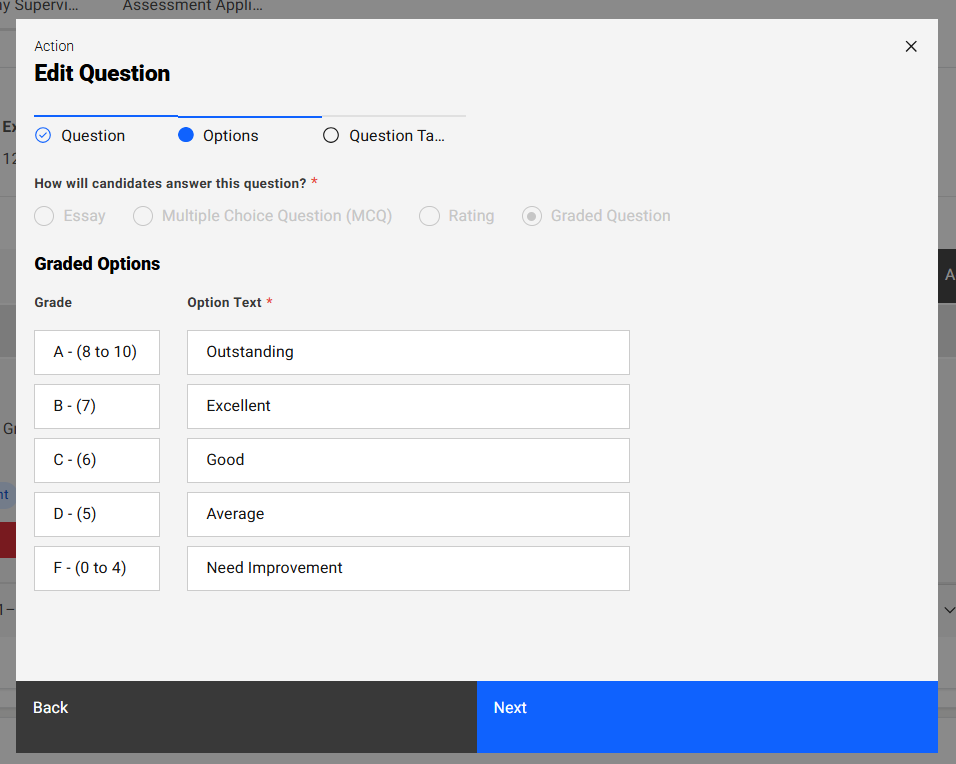
Task: Click the Options step indicator circle
Action: tap(186, 136)
